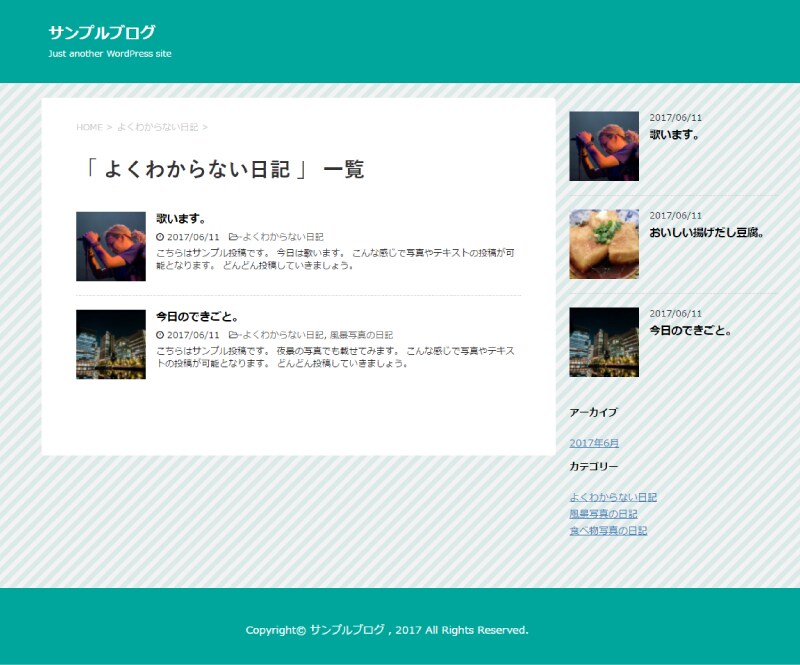Click the カテゴリー sidebar heading
This screenshot has height=665, width=800.
coord(594,466)
